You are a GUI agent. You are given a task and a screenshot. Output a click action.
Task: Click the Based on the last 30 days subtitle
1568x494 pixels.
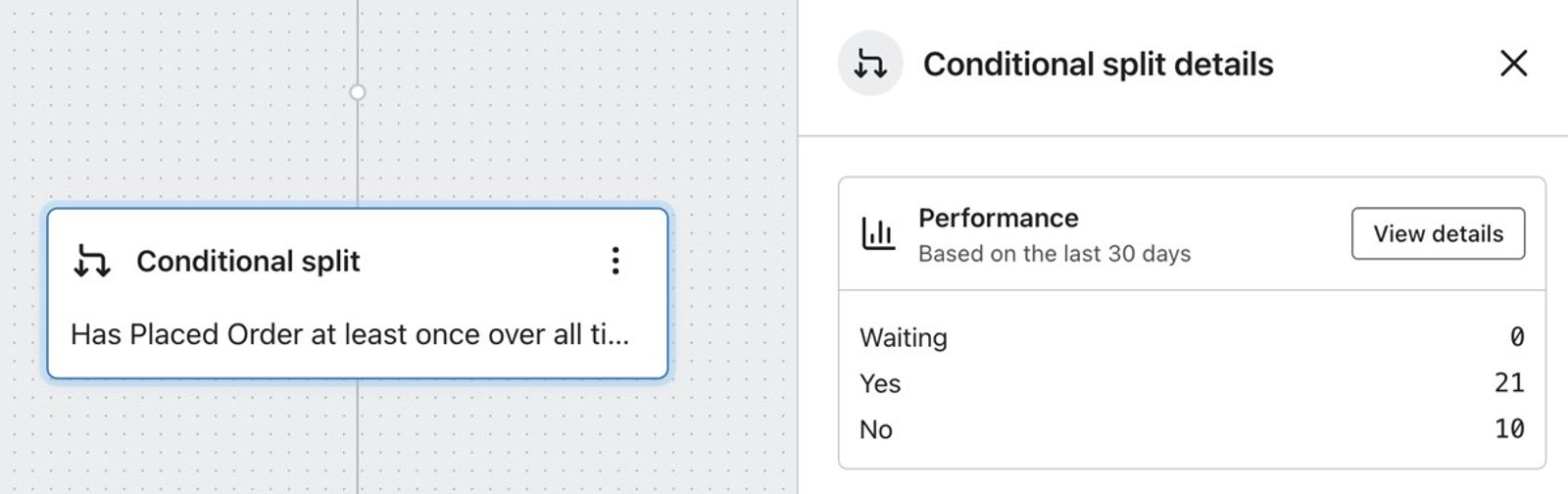[1054, 254]
